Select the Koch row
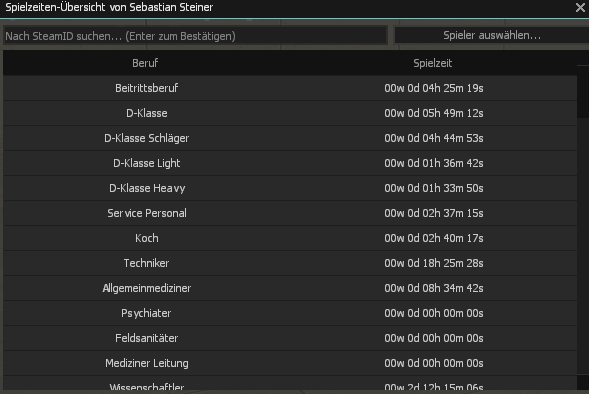The image size is (589, 394). tap(290, 238)
